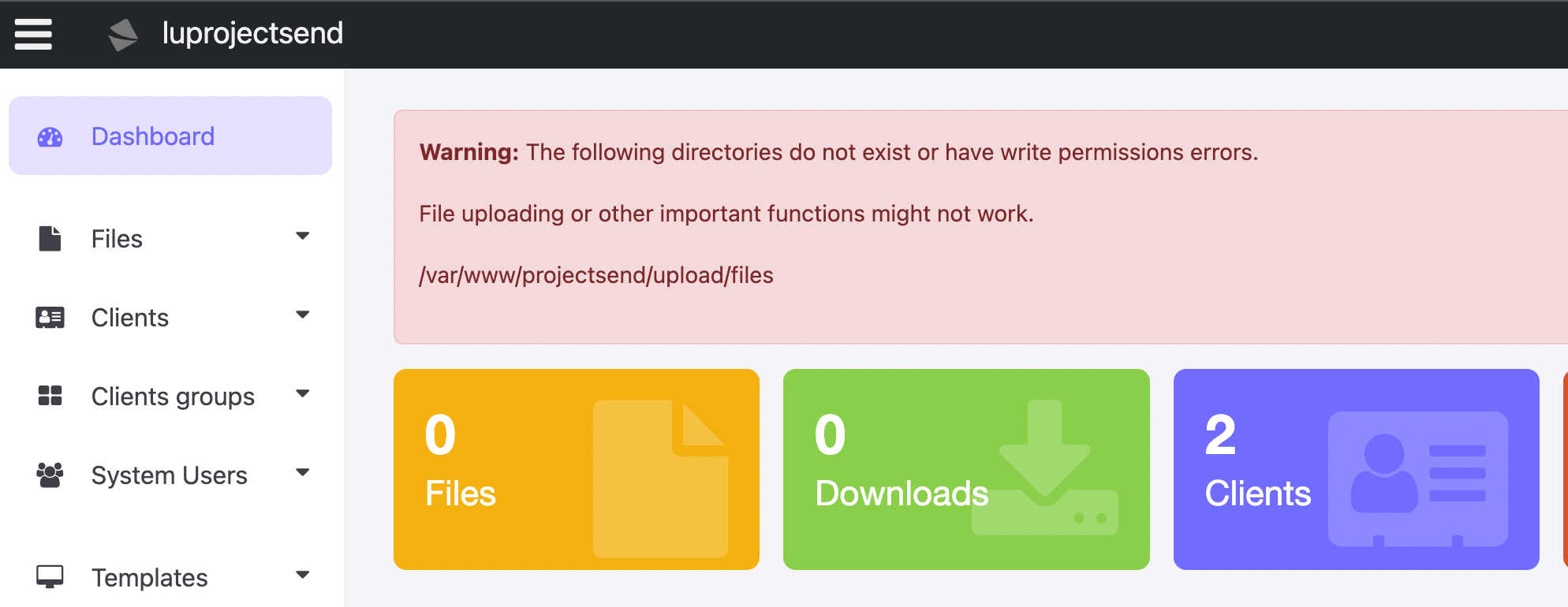1568x607 pixels.
Task: Click the green Downloads card
Action: [967, 468]
